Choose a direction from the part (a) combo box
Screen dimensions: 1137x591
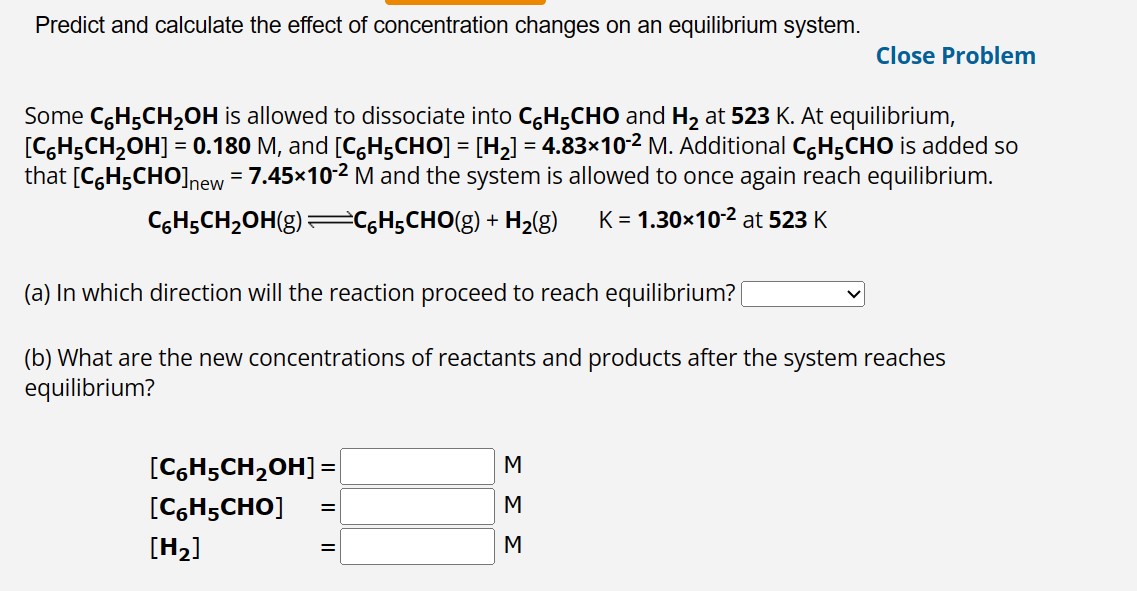tap(803, 294)
